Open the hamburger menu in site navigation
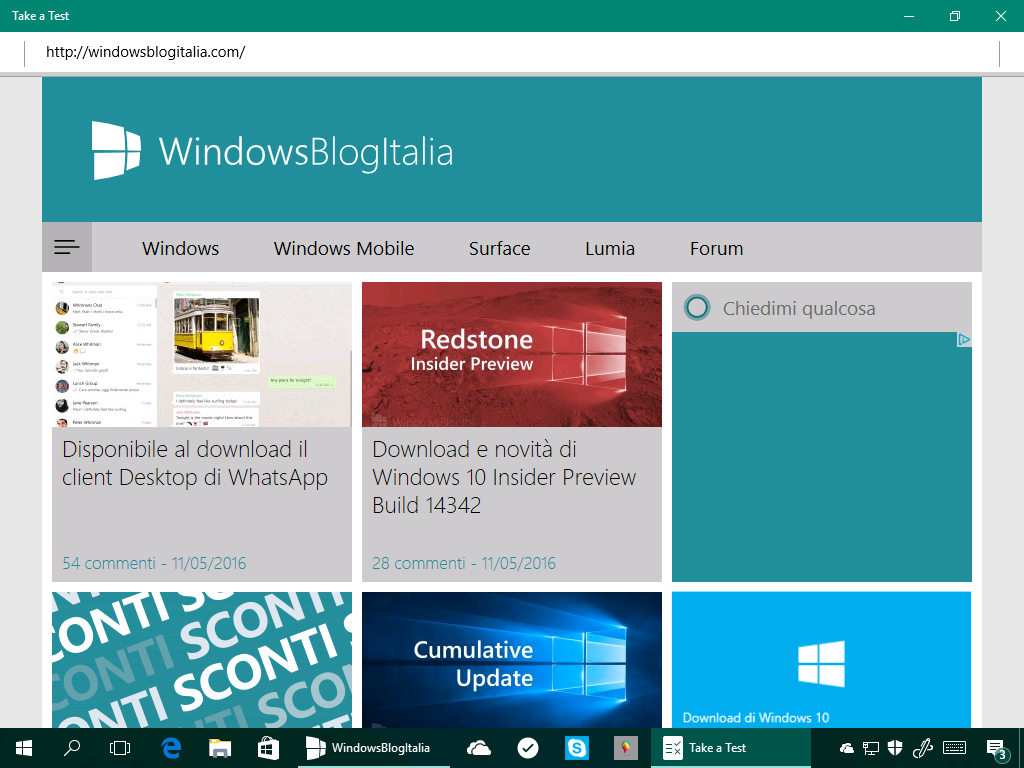This screenshot has width=1024, height=768. 67,247
